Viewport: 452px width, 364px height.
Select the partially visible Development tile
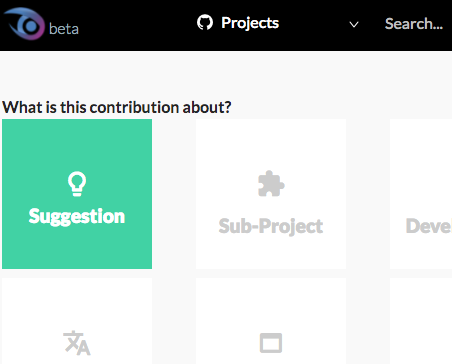[421, 194]
